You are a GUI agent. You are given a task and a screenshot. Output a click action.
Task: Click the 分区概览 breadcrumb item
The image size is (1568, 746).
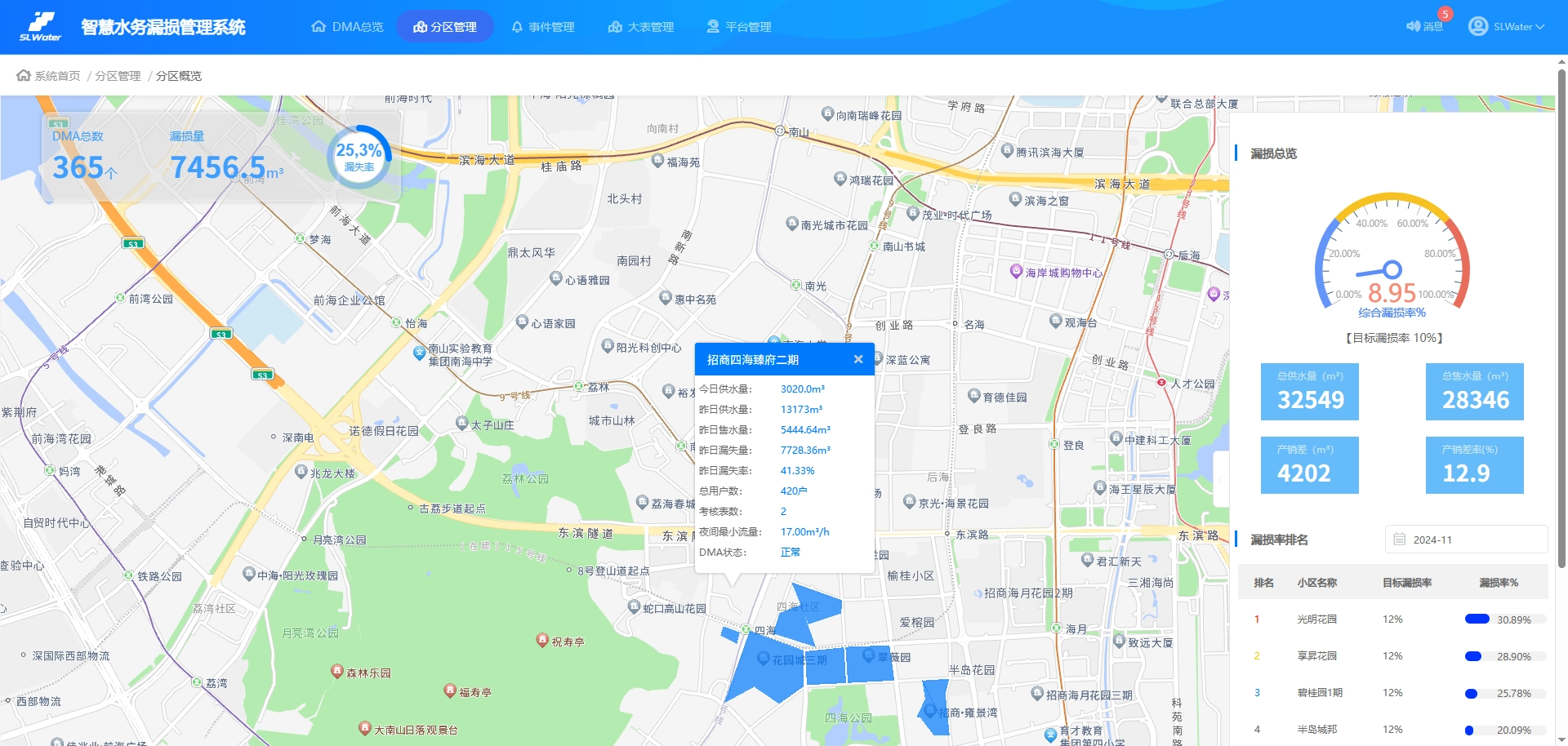179,76
